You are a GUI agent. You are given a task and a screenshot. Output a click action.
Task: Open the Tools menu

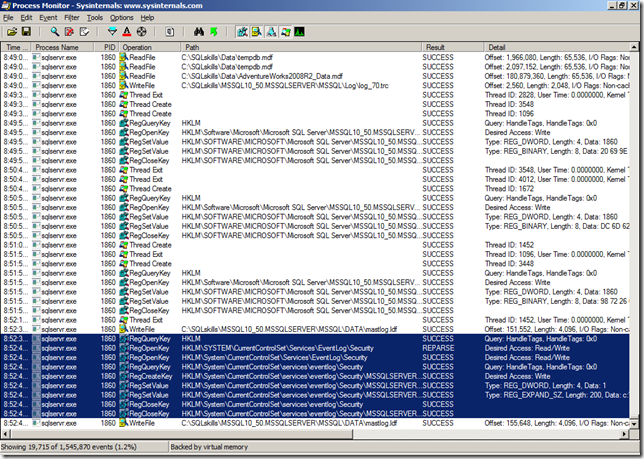94,18
